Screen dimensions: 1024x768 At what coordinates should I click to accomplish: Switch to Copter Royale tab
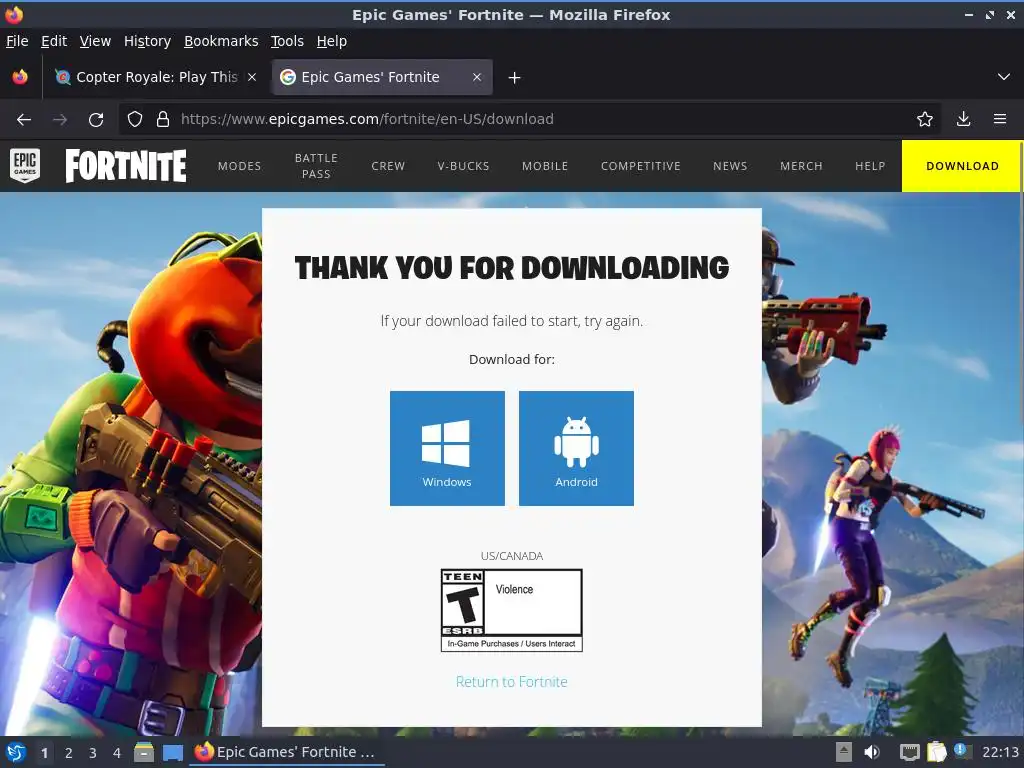(157, 77)
